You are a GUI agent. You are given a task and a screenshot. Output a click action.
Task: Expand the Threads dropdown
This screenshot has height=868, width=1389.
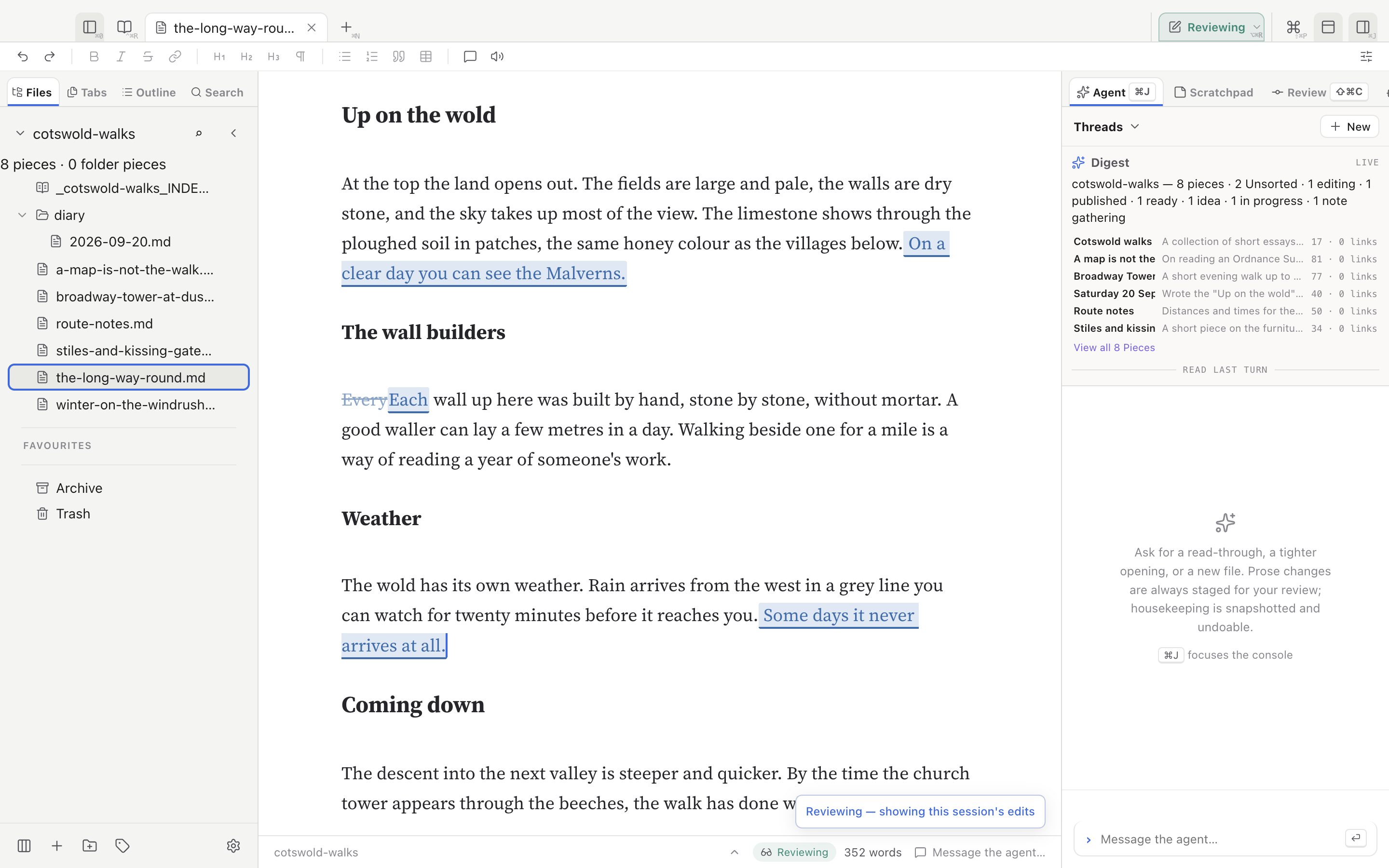pyautogui.click(x=1106, y=126)
